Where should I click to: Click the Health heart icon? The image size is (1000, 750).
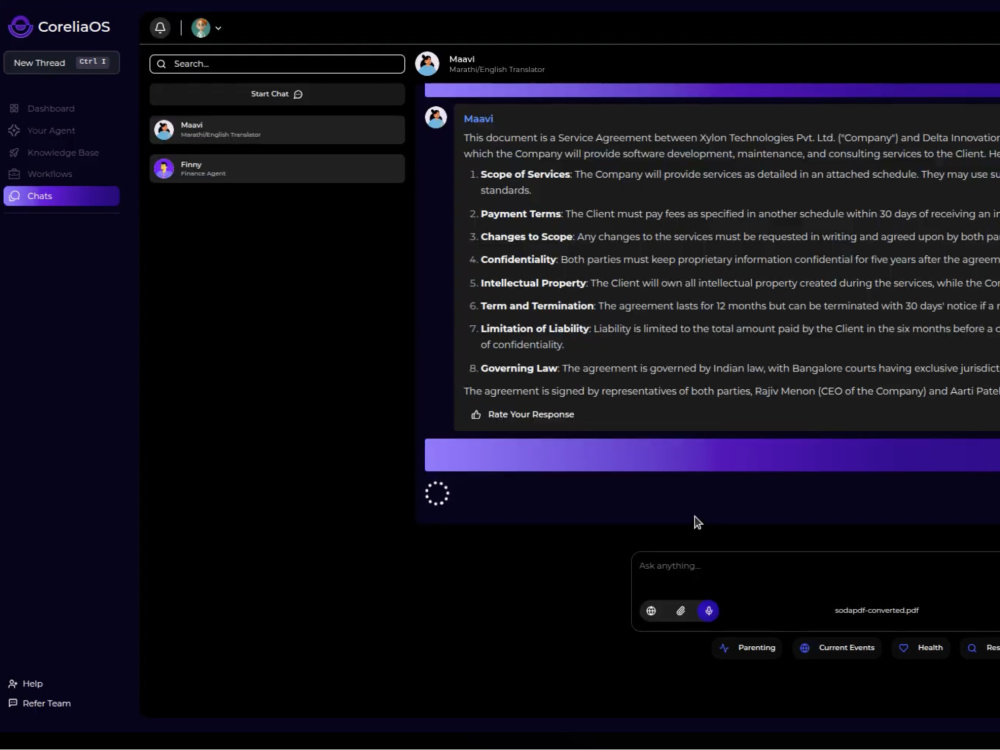point(904,648)
